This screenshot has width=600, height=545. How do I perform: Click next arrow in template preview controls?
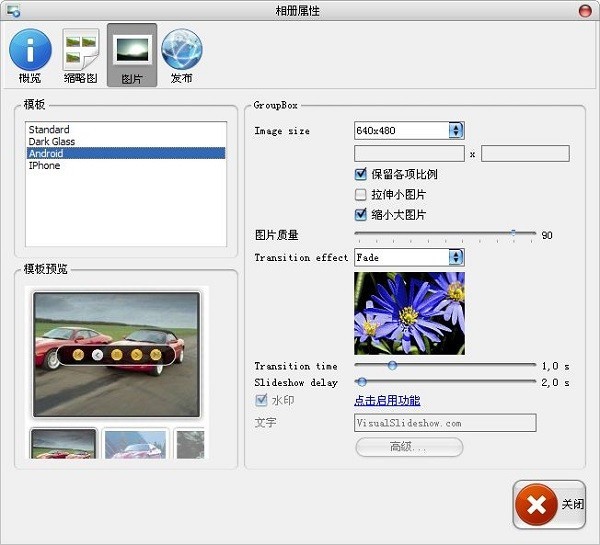coord(136,355)
